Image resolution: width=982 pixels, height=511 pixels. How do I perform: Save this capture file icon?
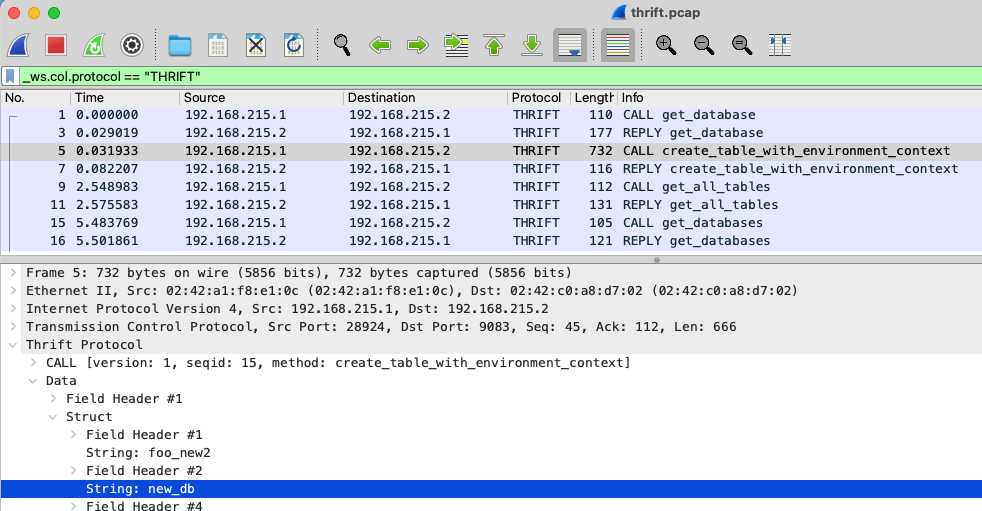[x=217, y=45]
